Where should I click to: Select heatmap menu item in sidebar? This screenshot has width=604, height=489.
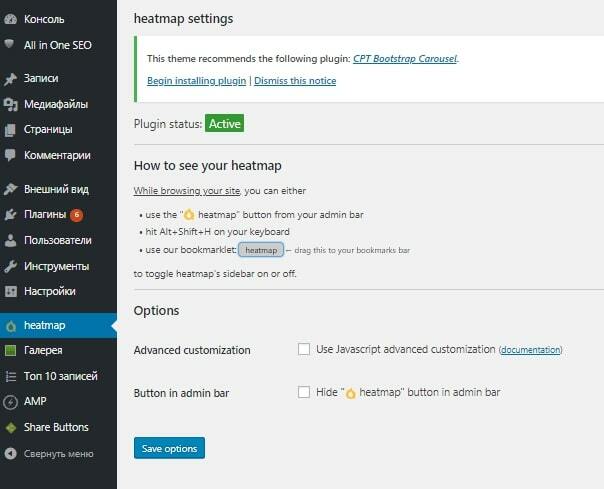(58, 326)
